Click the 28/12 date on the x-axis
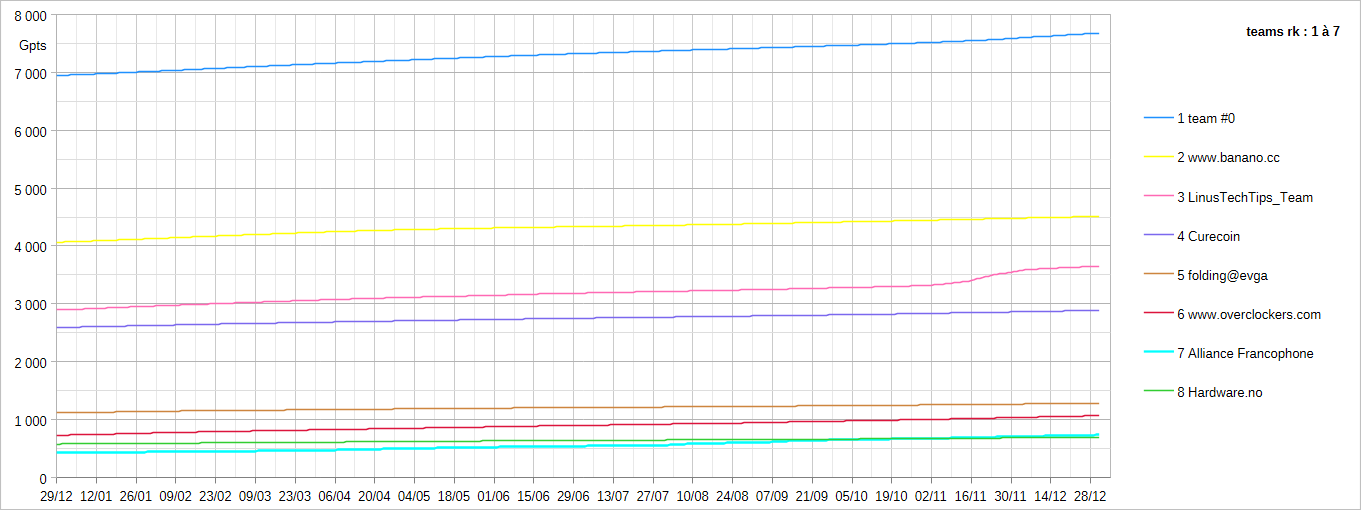This screenshot has height=510, width=1361. pyautogui.click(x=1090, y=495)
